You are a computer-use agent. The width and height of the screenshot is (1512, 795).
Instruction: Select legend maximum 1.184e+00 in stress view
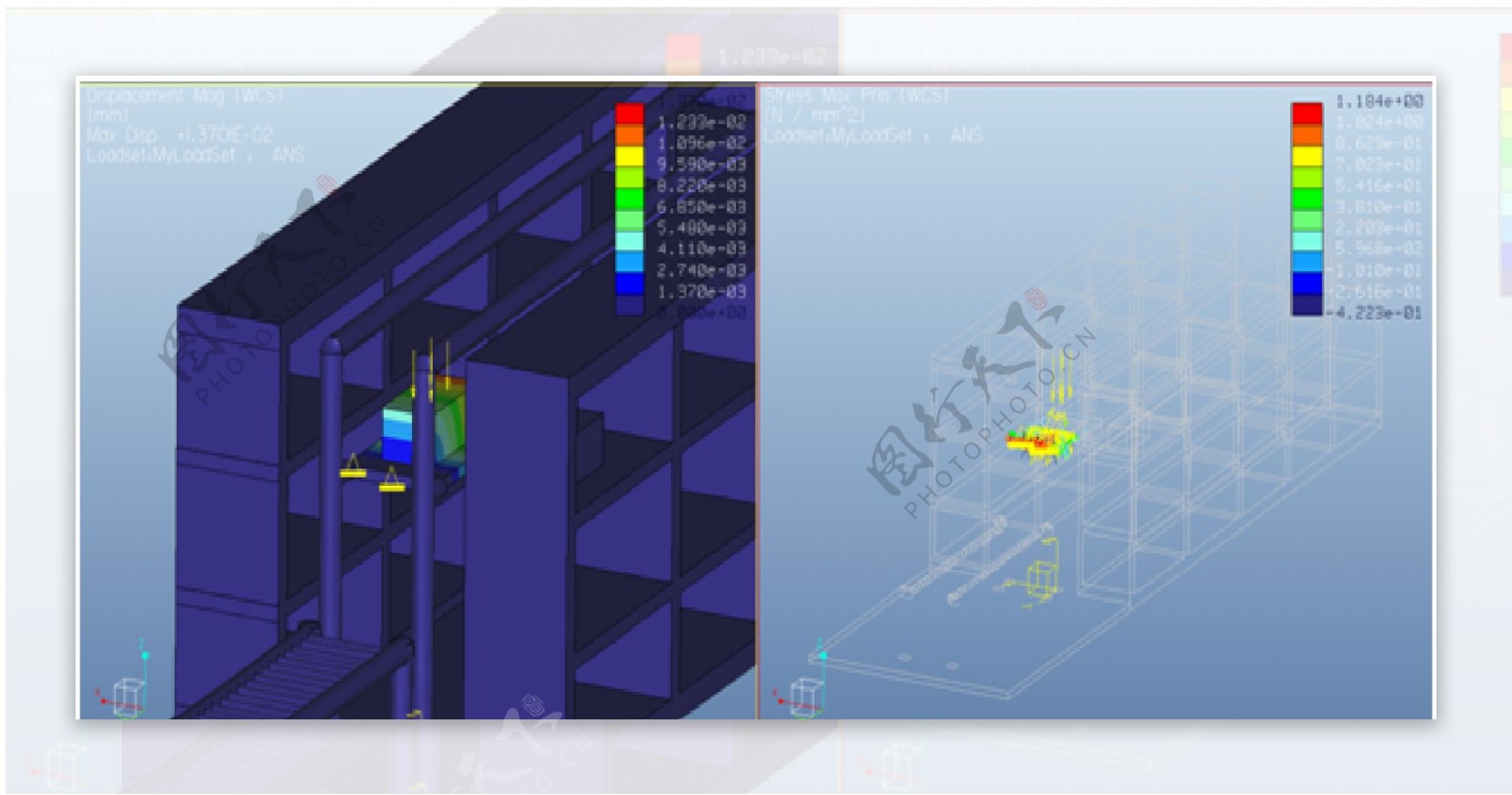1379,101
